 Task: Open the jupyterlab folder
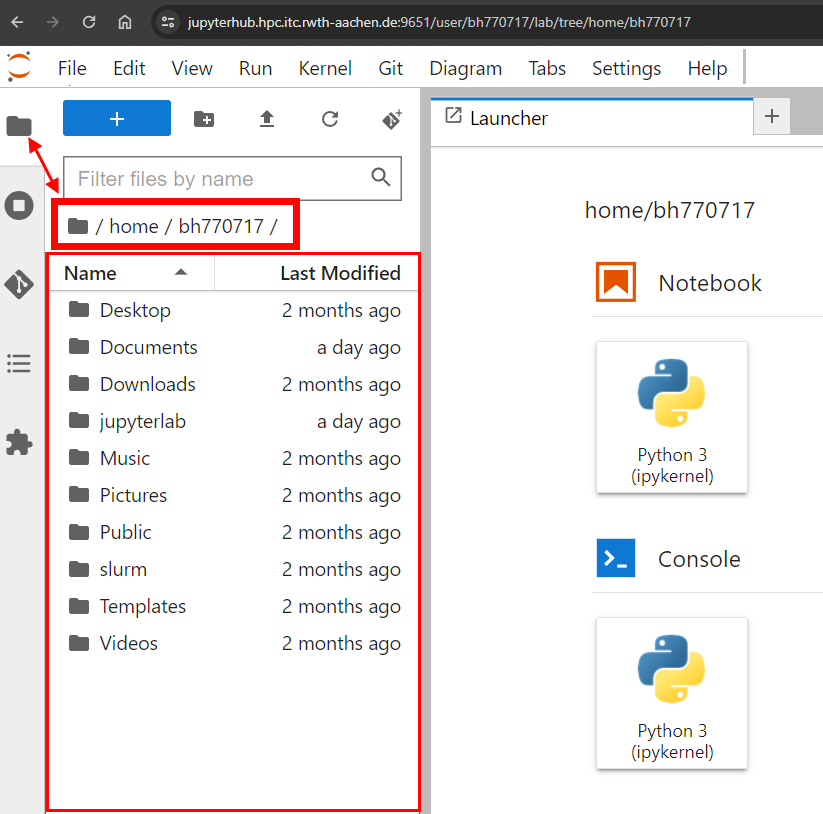tap(142, 421)
